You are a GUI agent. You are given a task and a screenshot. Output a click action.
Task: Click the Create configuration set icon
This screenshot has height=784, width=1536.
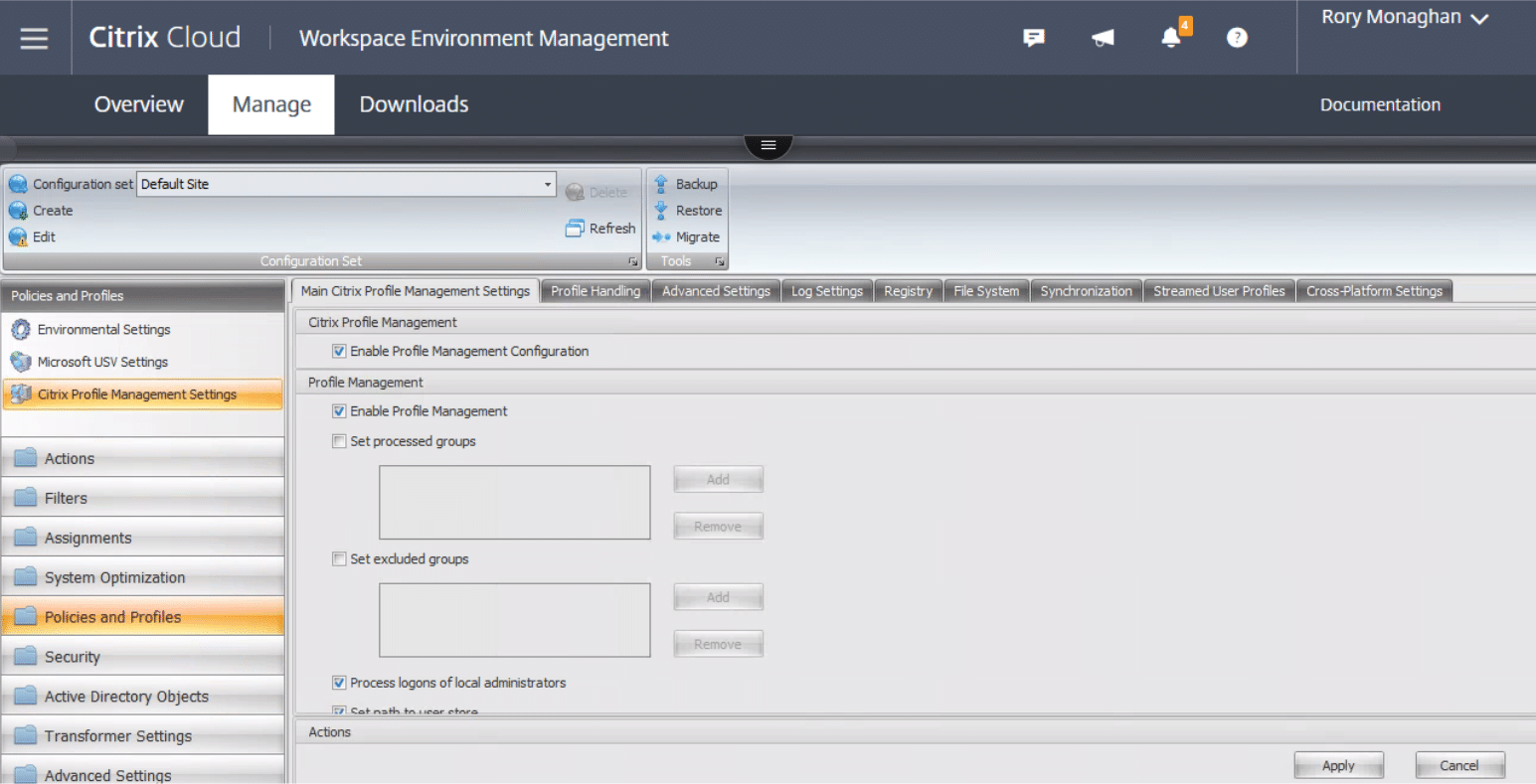[x=18, y=211]
